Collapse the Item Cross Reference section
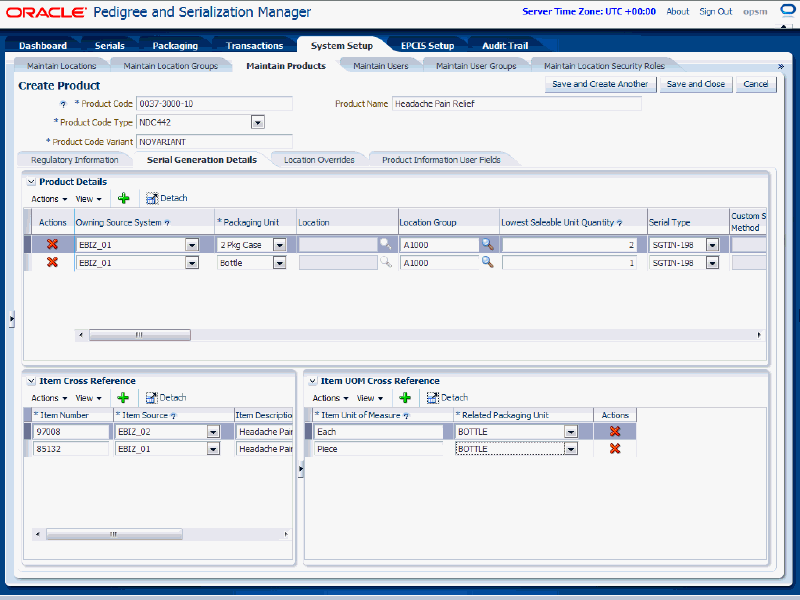Screen dimensions: 800x600 point(31,381)
